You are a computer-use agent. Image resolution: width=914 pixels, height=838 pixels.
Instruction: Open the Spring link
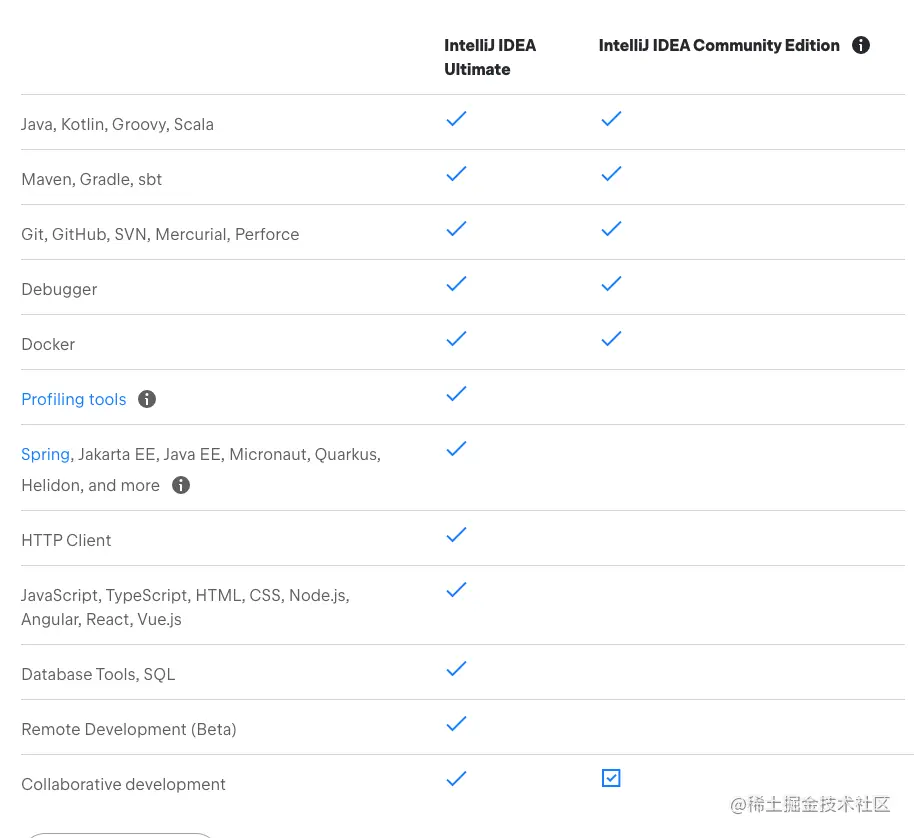pos(45,454)
